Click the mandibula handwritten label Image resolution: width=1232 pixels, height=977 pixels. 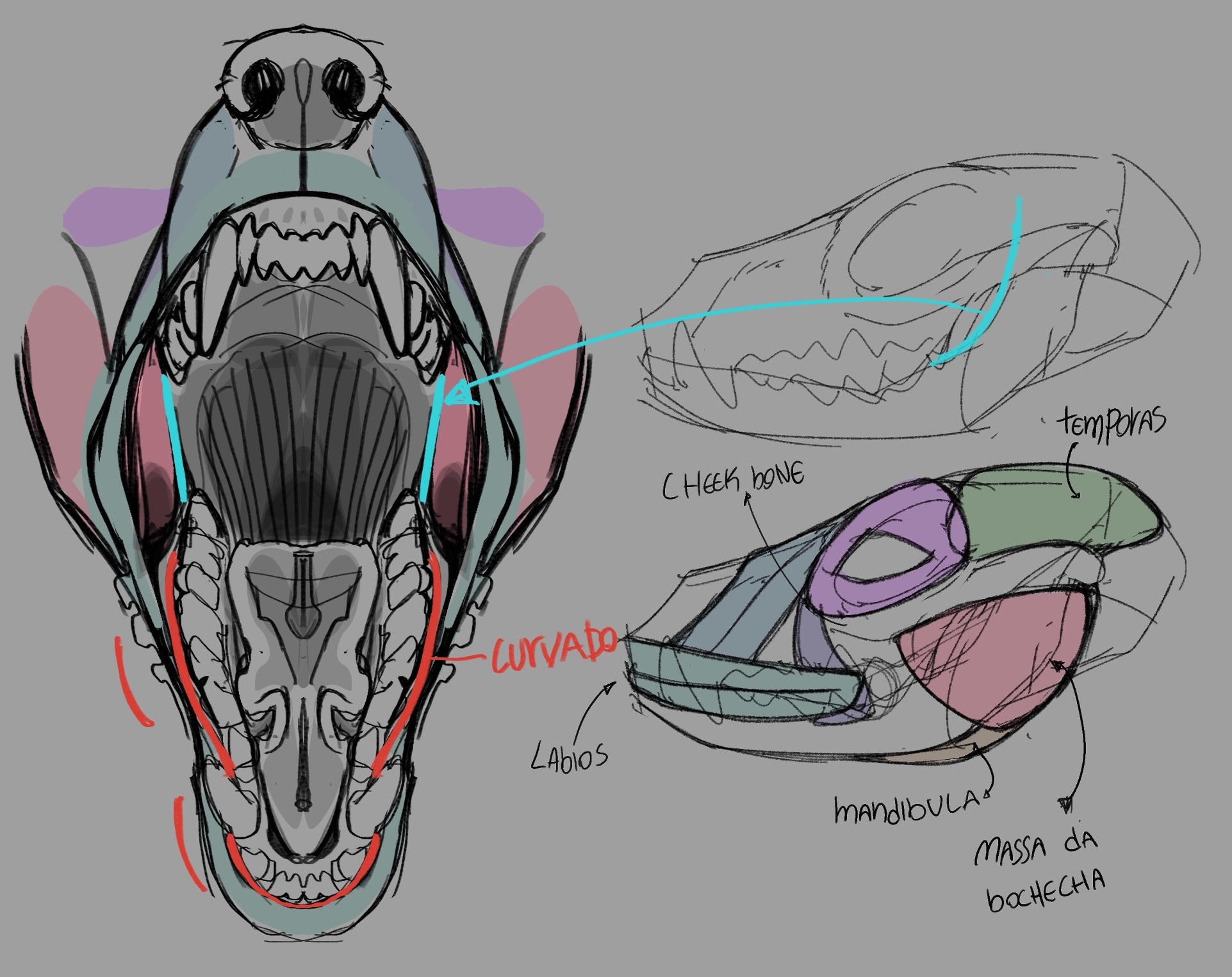click(x=907, y=809)
